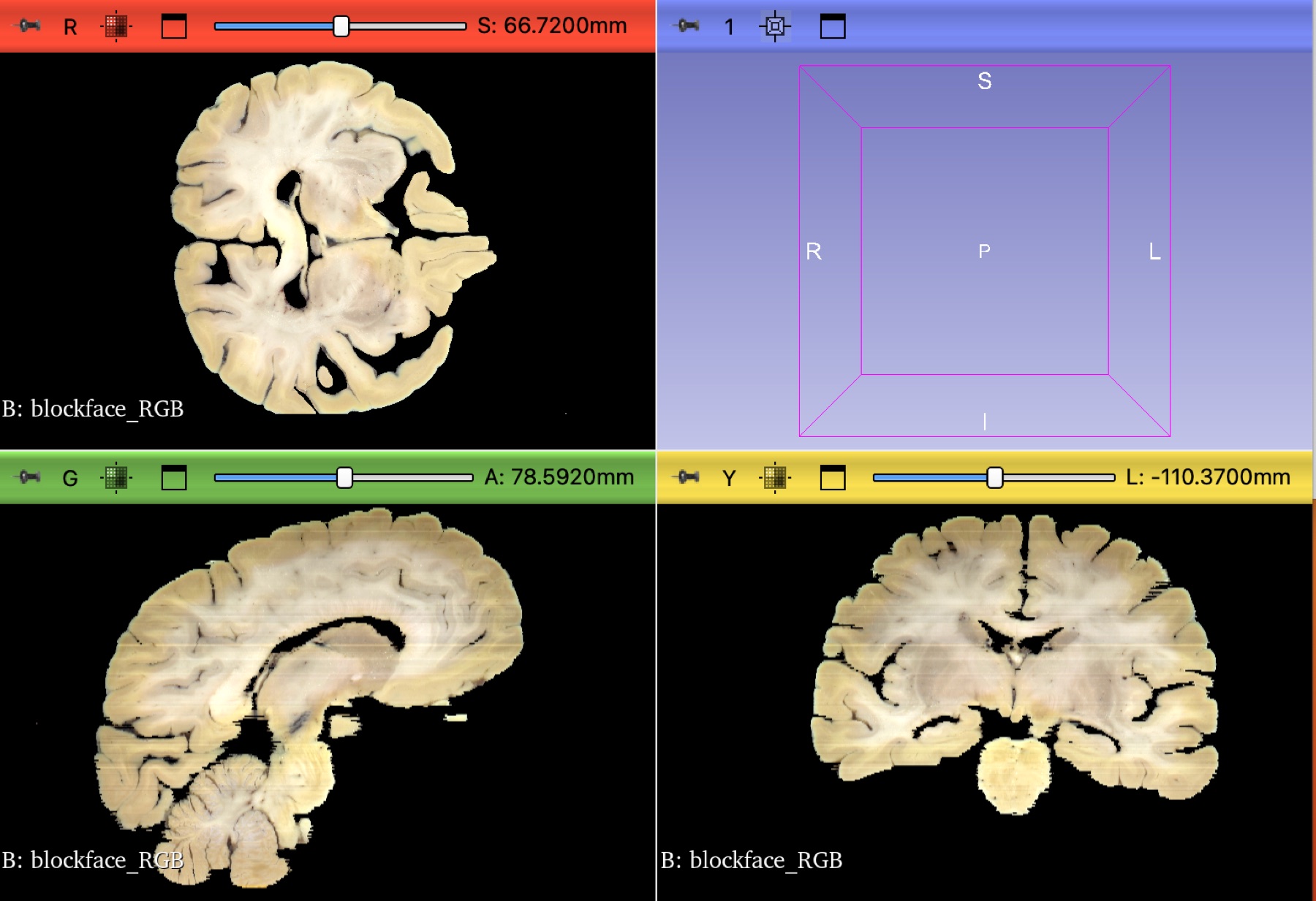
Task: Maximize the Yellow slice view layout
Action: (833, 477)
